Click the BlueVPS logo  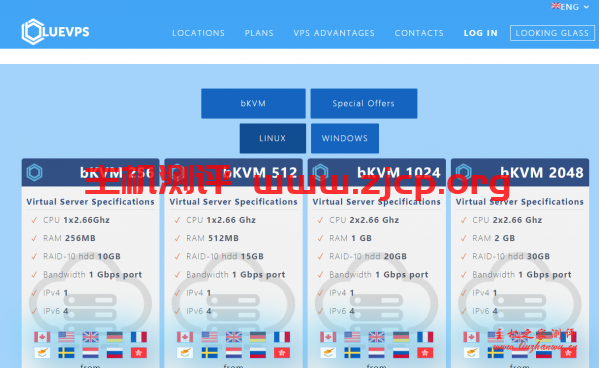pos(55,32)
